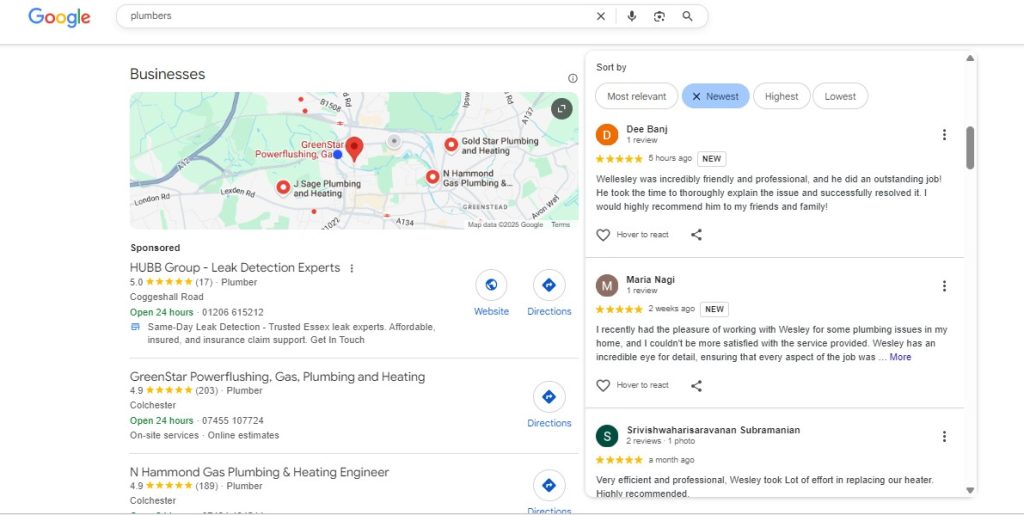React to Dee Banj review heart

tap(603, 234)
